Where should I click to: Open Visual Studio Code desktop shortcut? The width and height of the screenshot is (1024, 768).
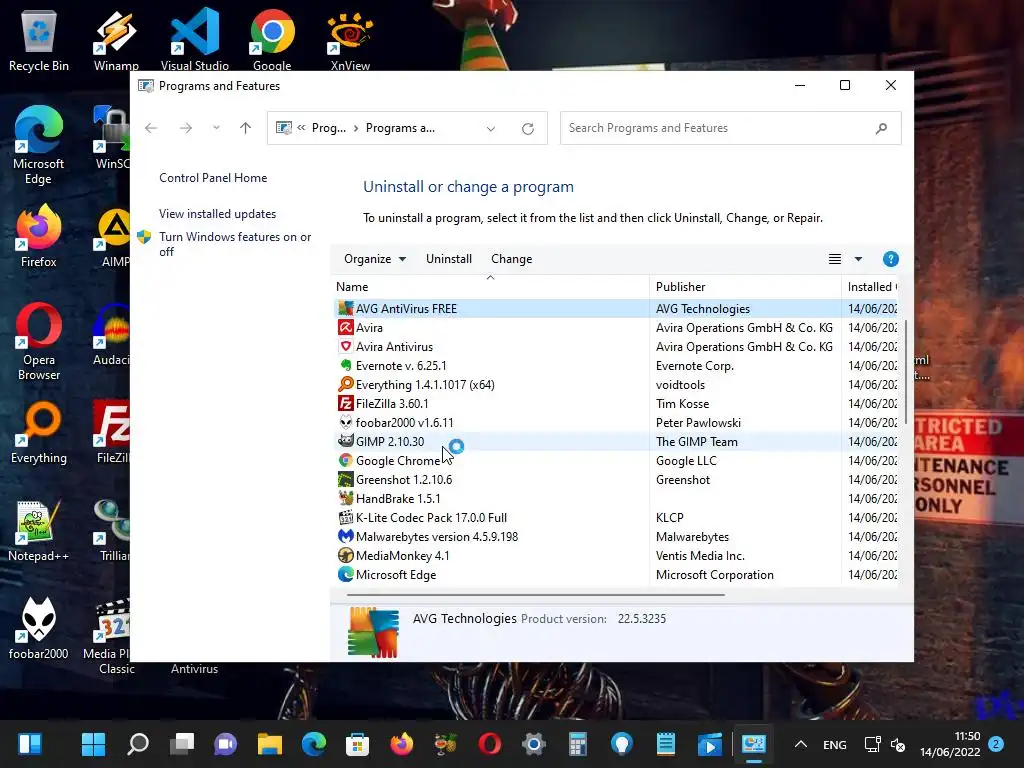[195, 40]
